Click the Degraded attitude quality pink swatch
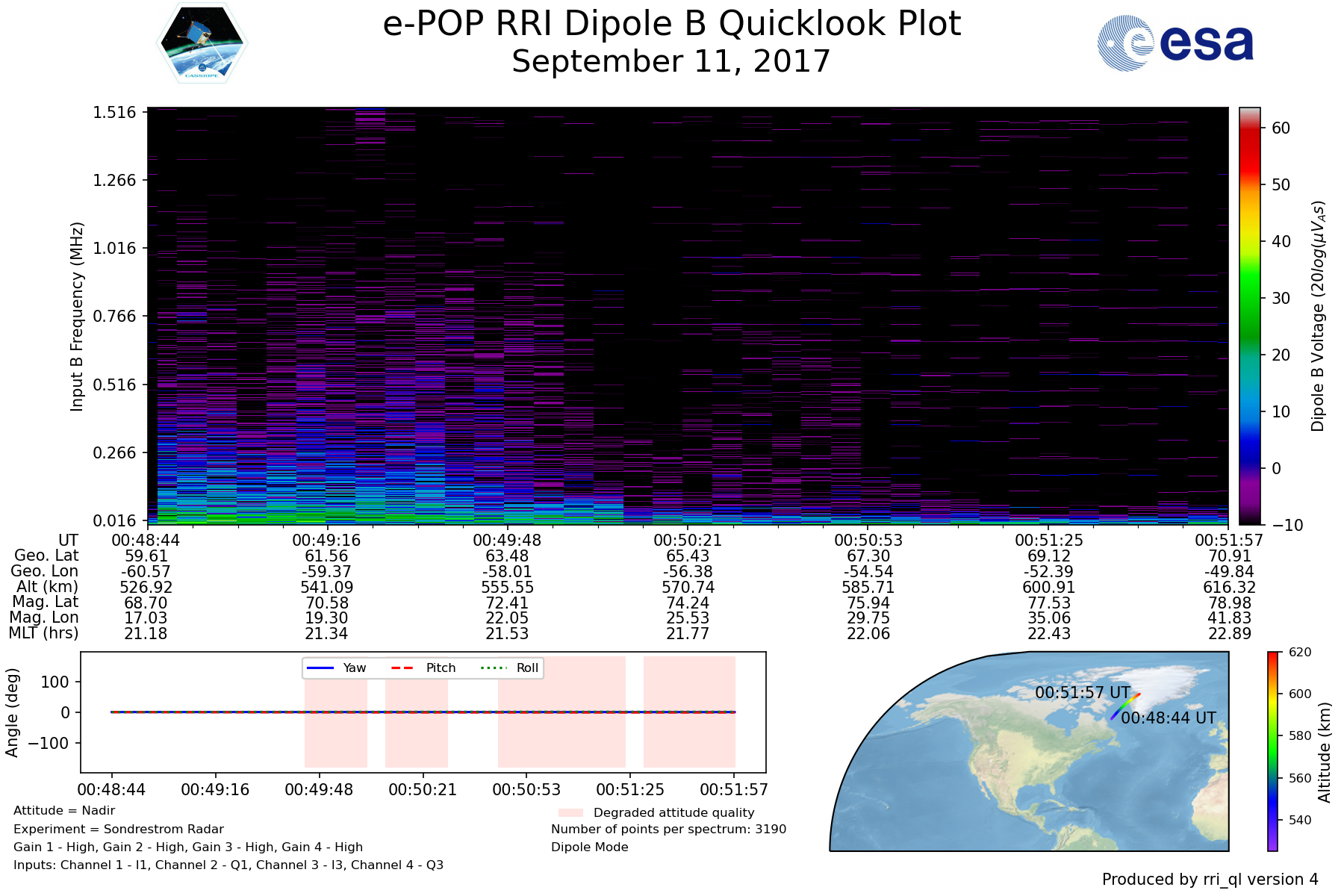This screenshot has height=896, width=1344. click(570, 812)
